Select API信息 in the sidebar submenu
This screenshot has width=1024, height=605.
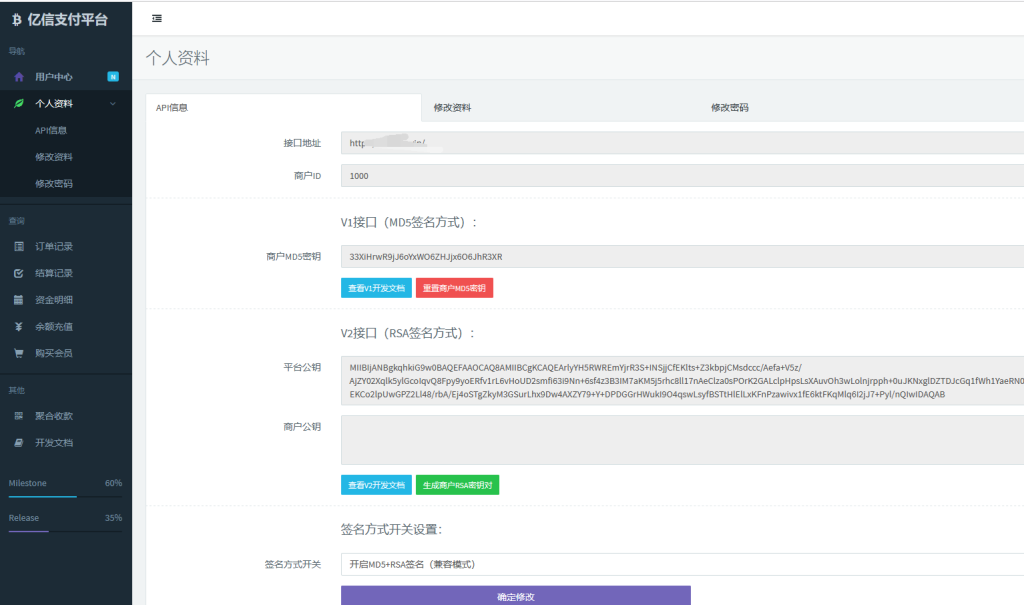point(51,130)
